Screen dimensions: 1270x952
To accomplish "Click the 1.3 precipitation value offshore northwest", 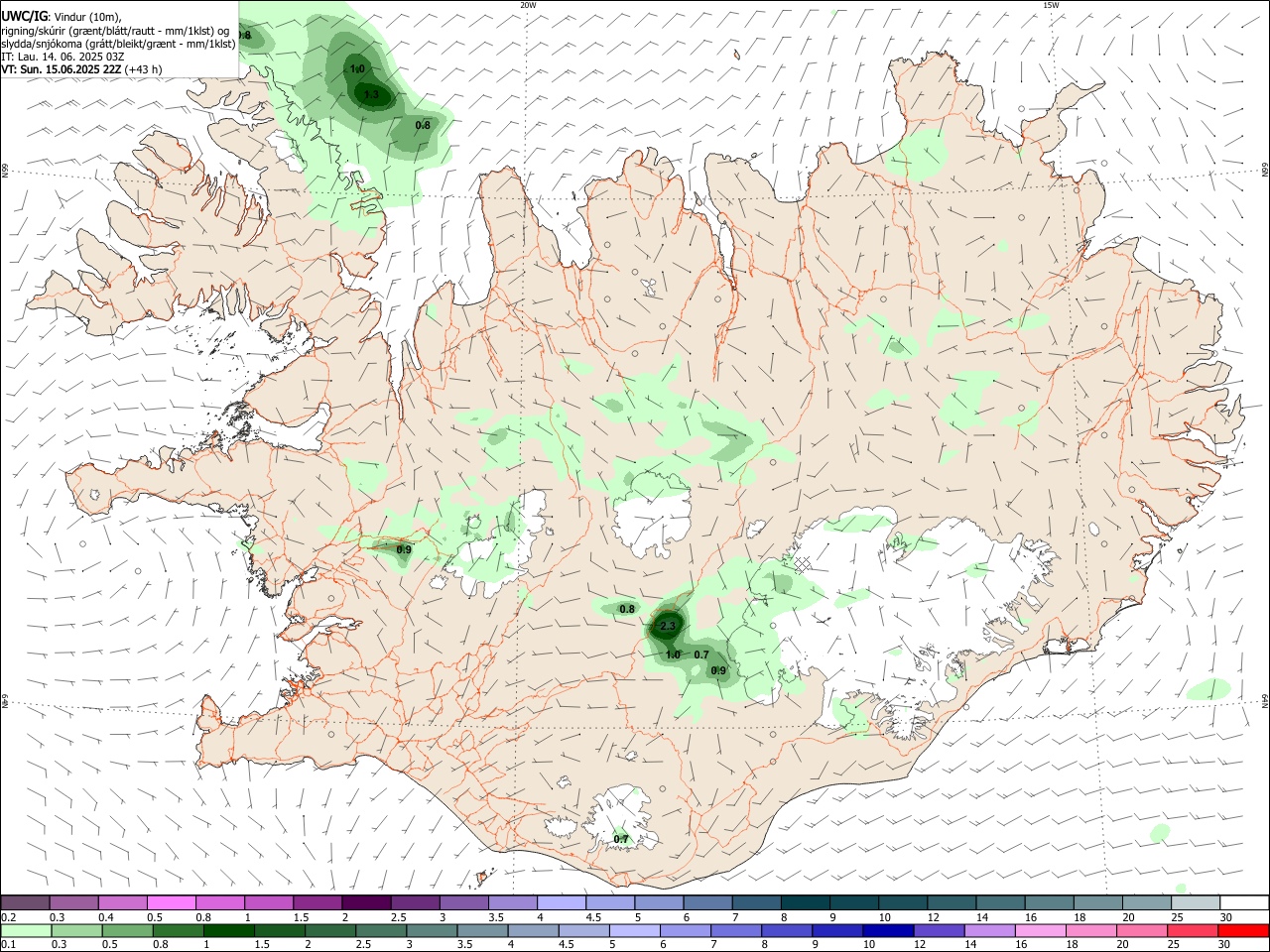I will tap(372, 95).
